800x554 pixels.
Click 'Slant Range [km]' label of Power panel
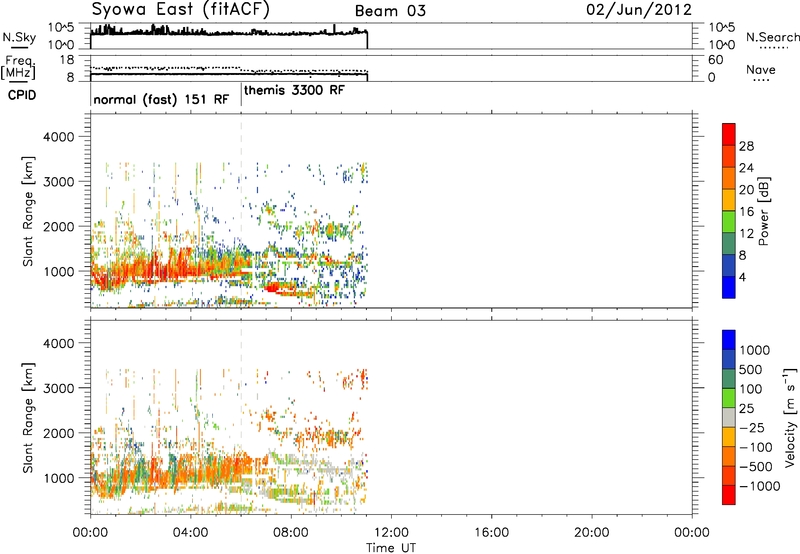pyautogui.click(x=28, y=211)
